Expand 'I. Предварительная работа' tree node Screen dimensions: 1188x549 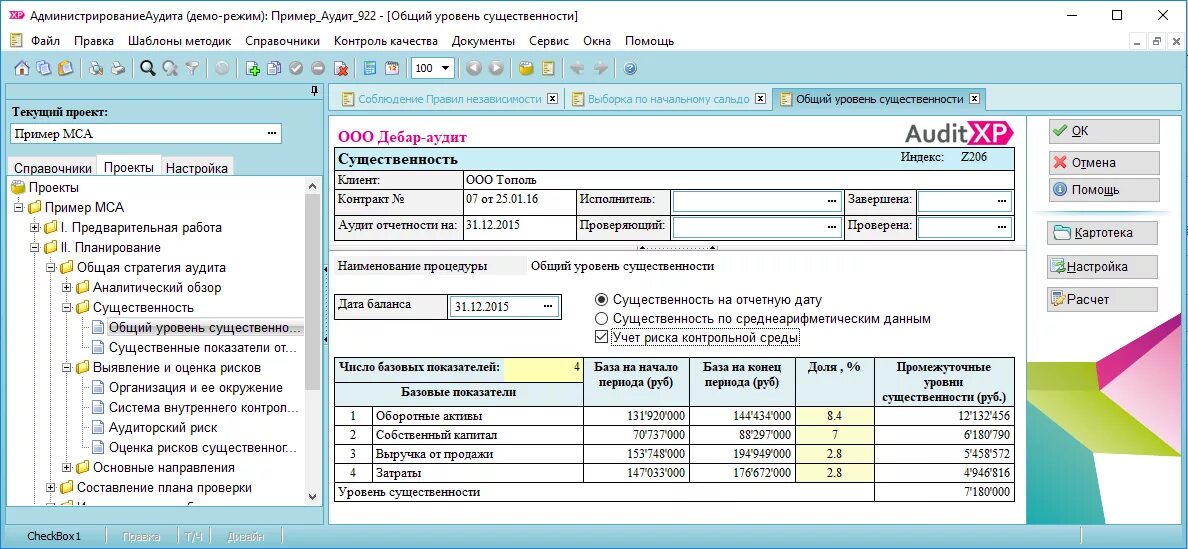pos(35,227)
